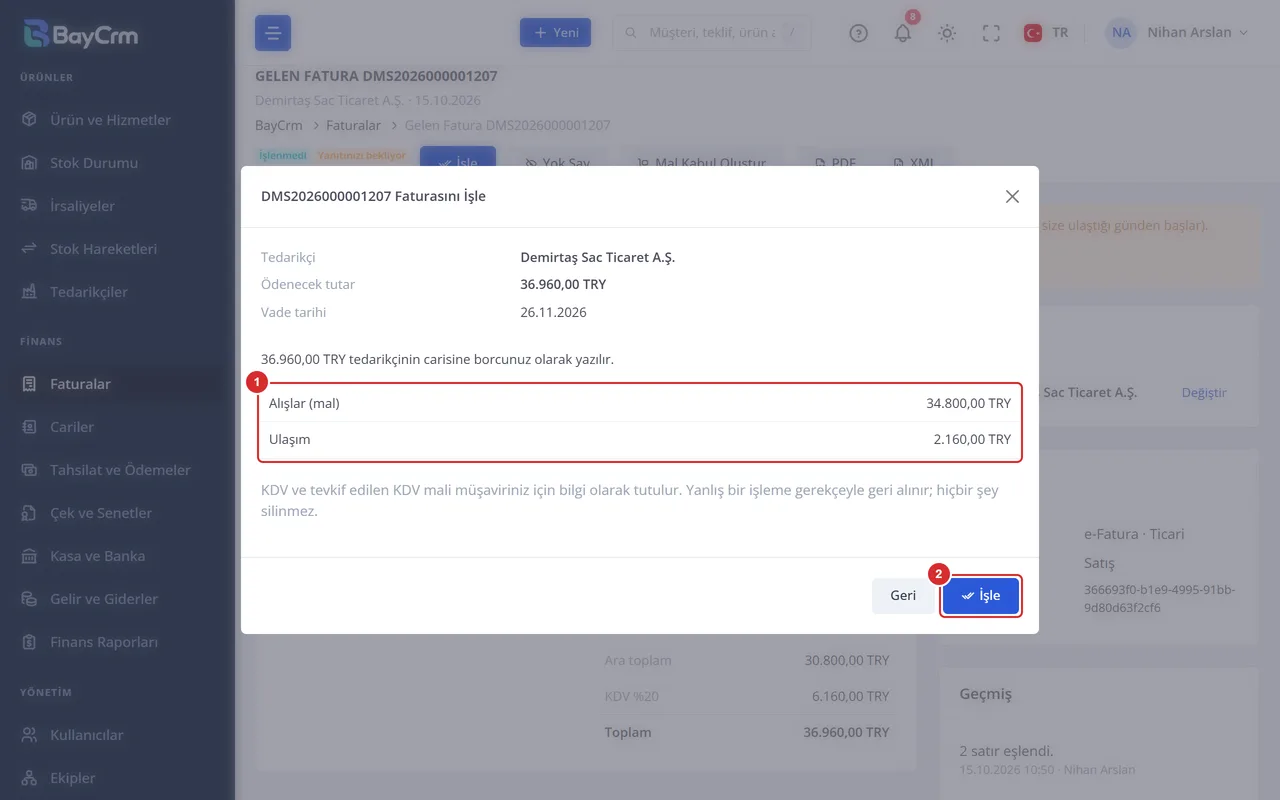Image resolution: width=1280 pixels, height=800 pixels.
Task: Open notifications bell icon
Action: coord(903,33)
